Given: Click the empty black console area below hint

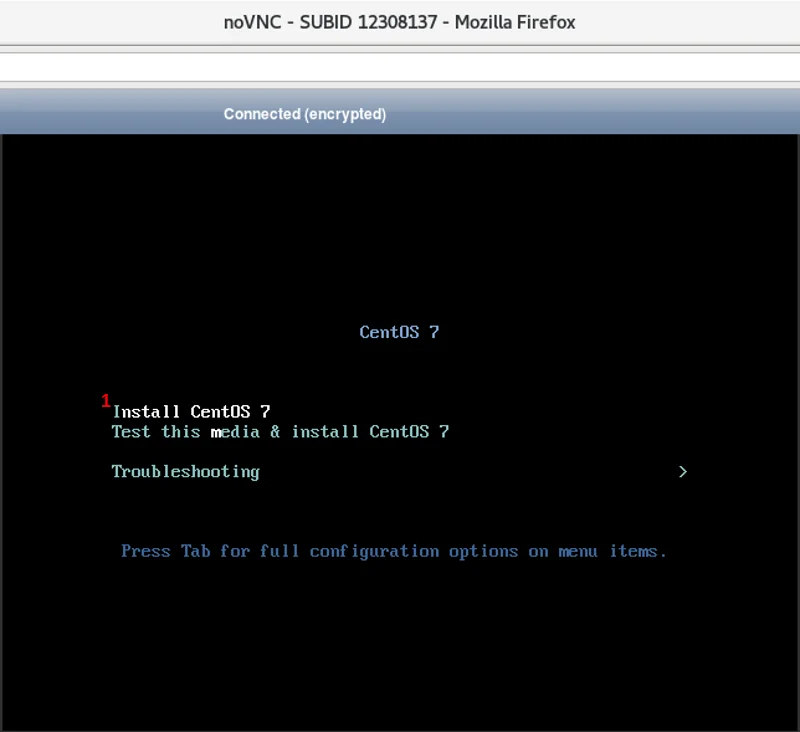Looking at the screenshot, I should pyautogui.click(x=400, y=640).
